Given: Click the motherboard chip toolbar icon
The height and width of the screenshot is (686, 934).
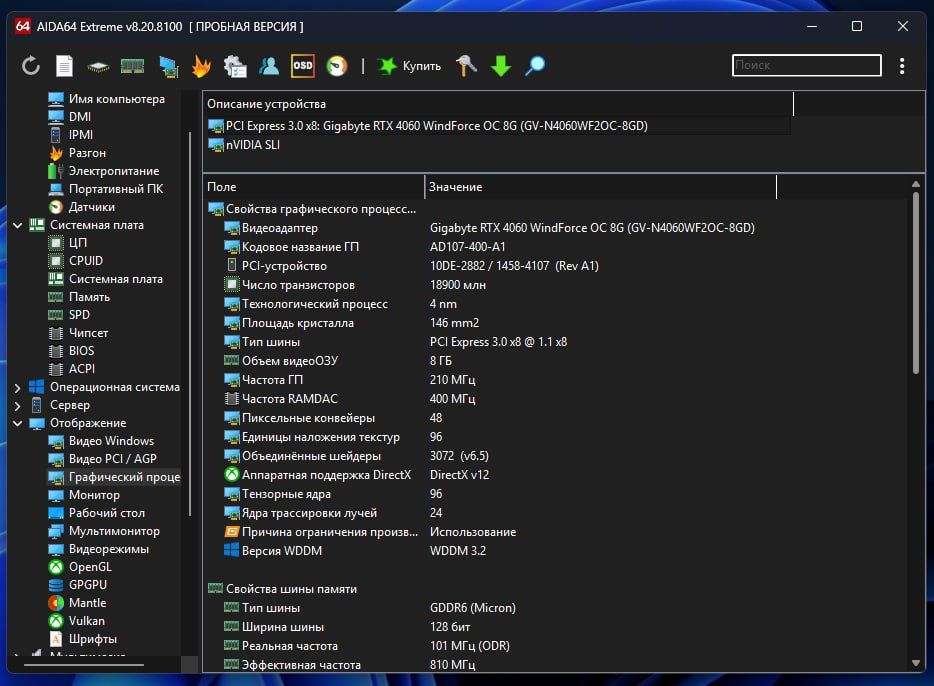Looking at the screenshot, I should click(98, 66).
